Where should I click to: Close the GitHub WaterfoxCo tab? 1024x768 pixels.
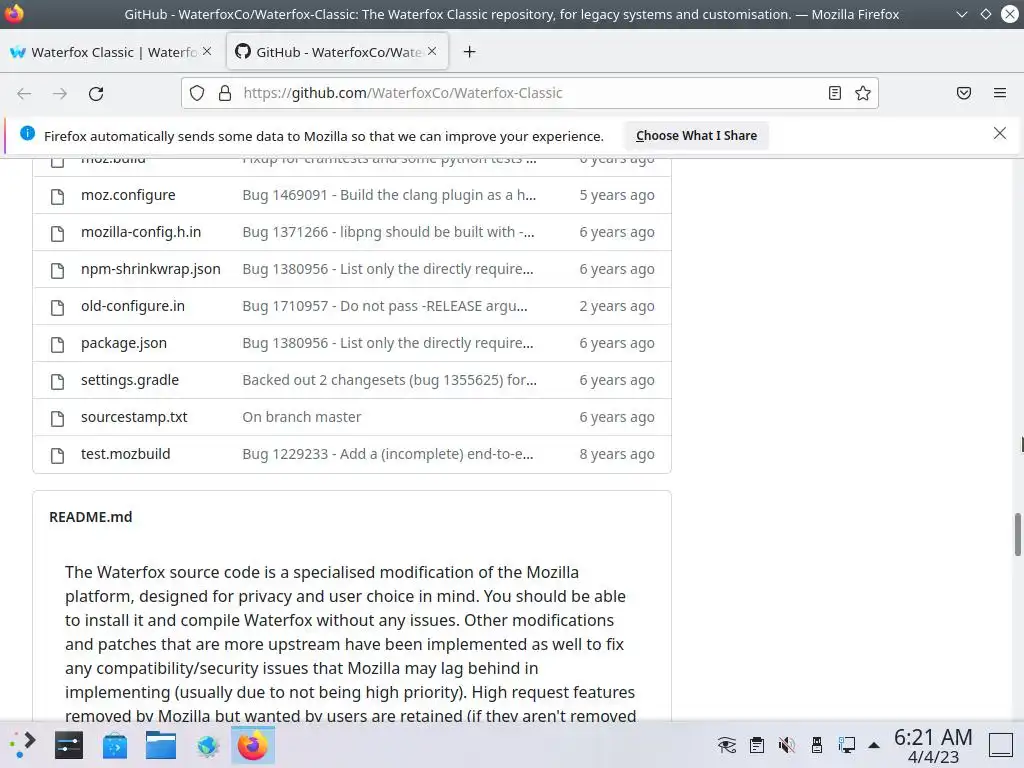click(x=432, y=51)
